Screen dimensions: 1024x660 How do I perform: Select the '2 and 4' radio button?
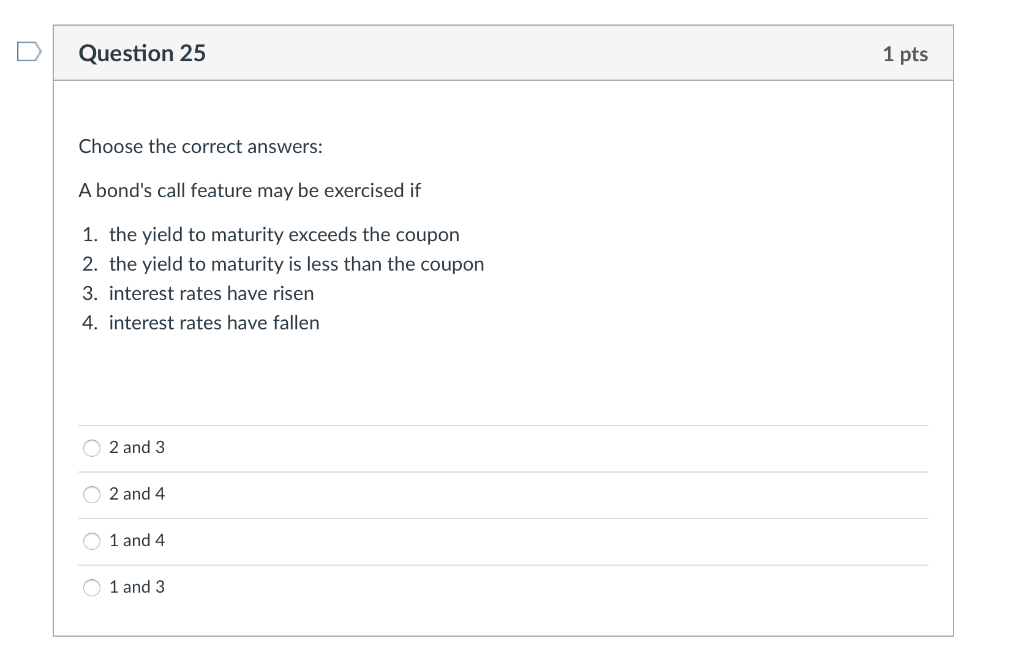[x=92, y=494]
